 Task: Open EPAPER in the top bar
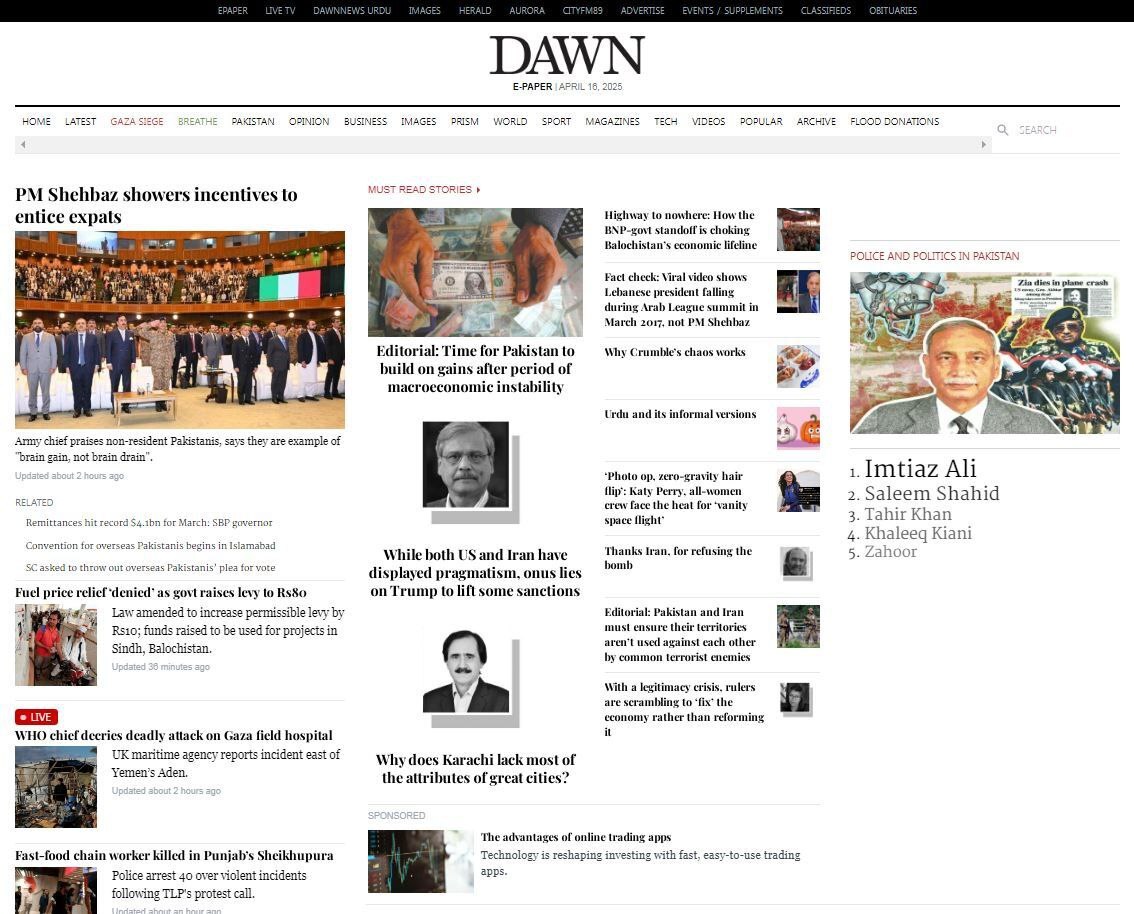[233, 11]
